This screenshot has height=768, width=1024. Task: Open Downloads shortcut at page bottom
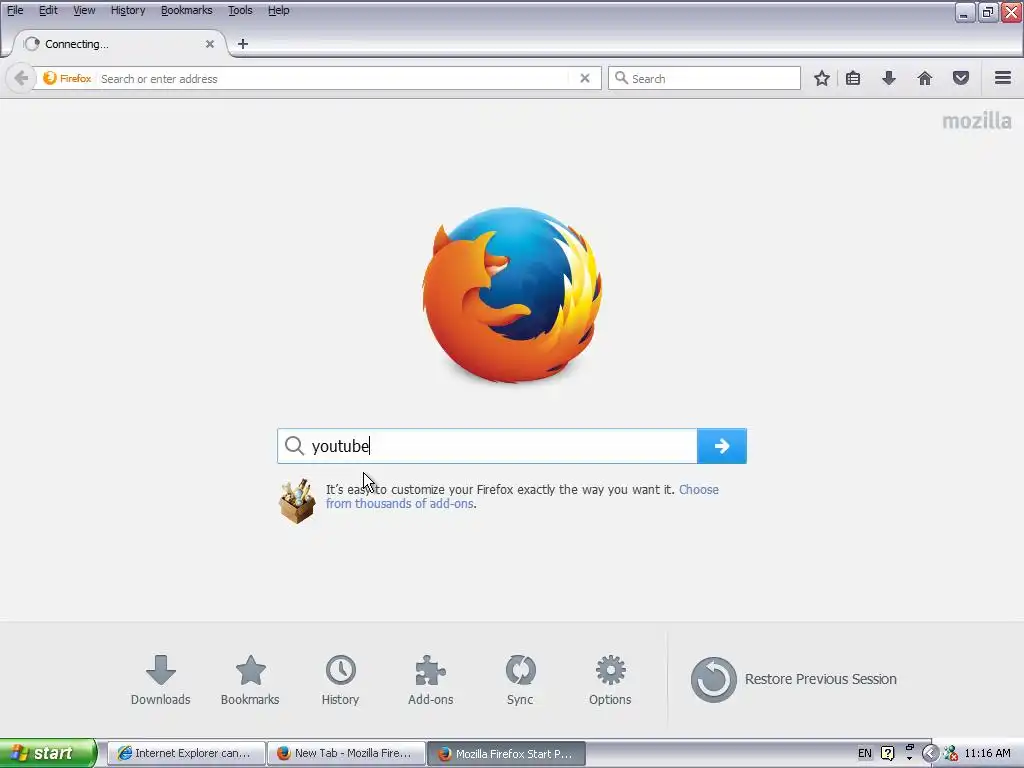click(x=161, y=680)
